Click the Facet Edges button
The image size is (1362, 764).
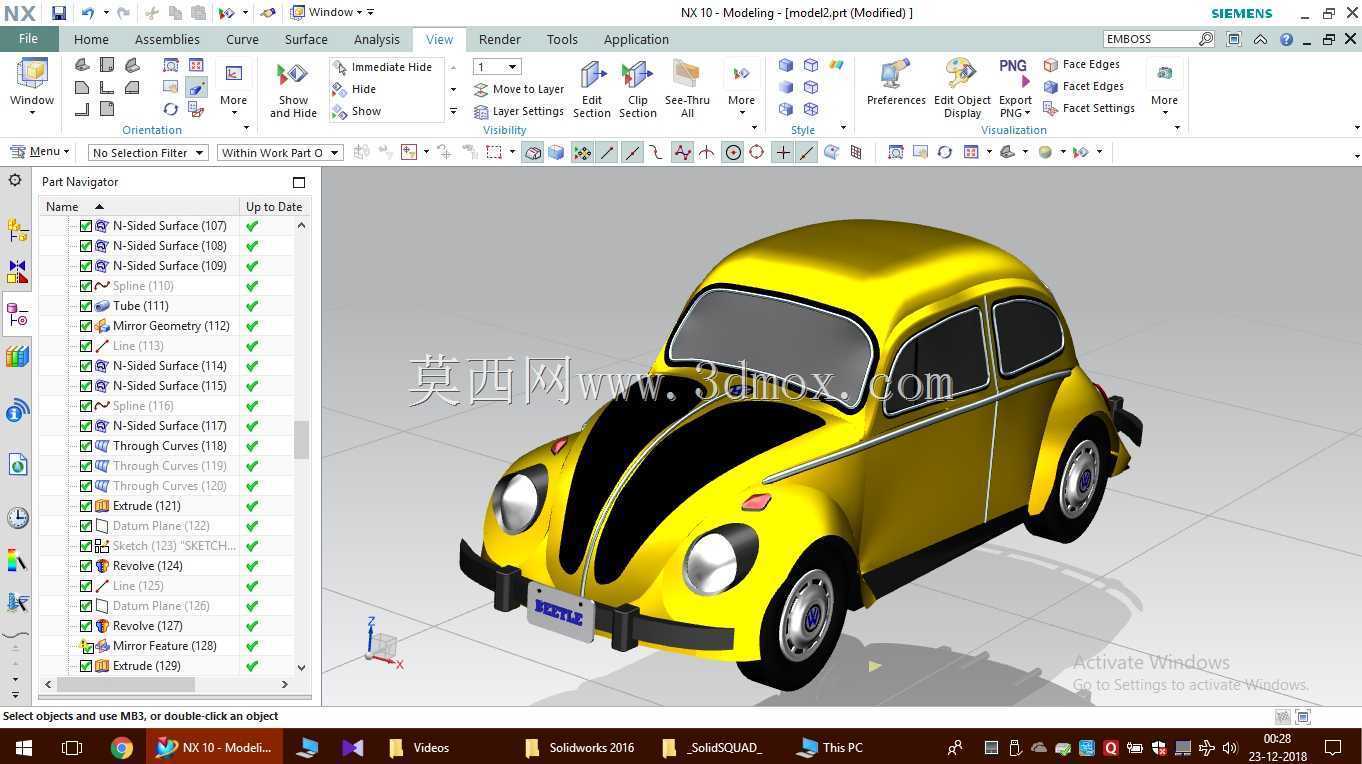pyautogui.click(x=1083, y=86)
